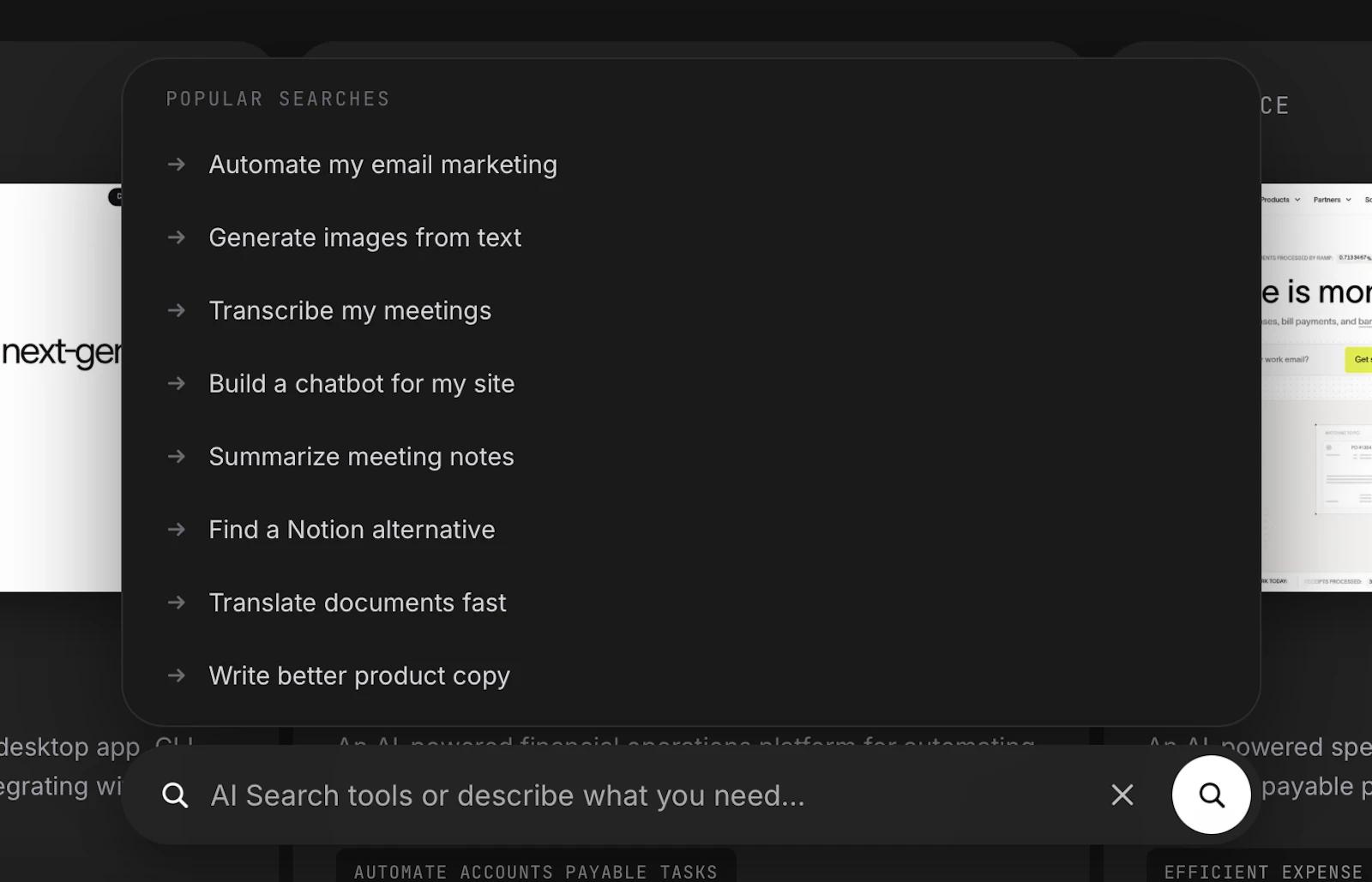1372x882 pixels.
Task: Select "Automate my email marketing" suggestion
Action: [383, 165]
